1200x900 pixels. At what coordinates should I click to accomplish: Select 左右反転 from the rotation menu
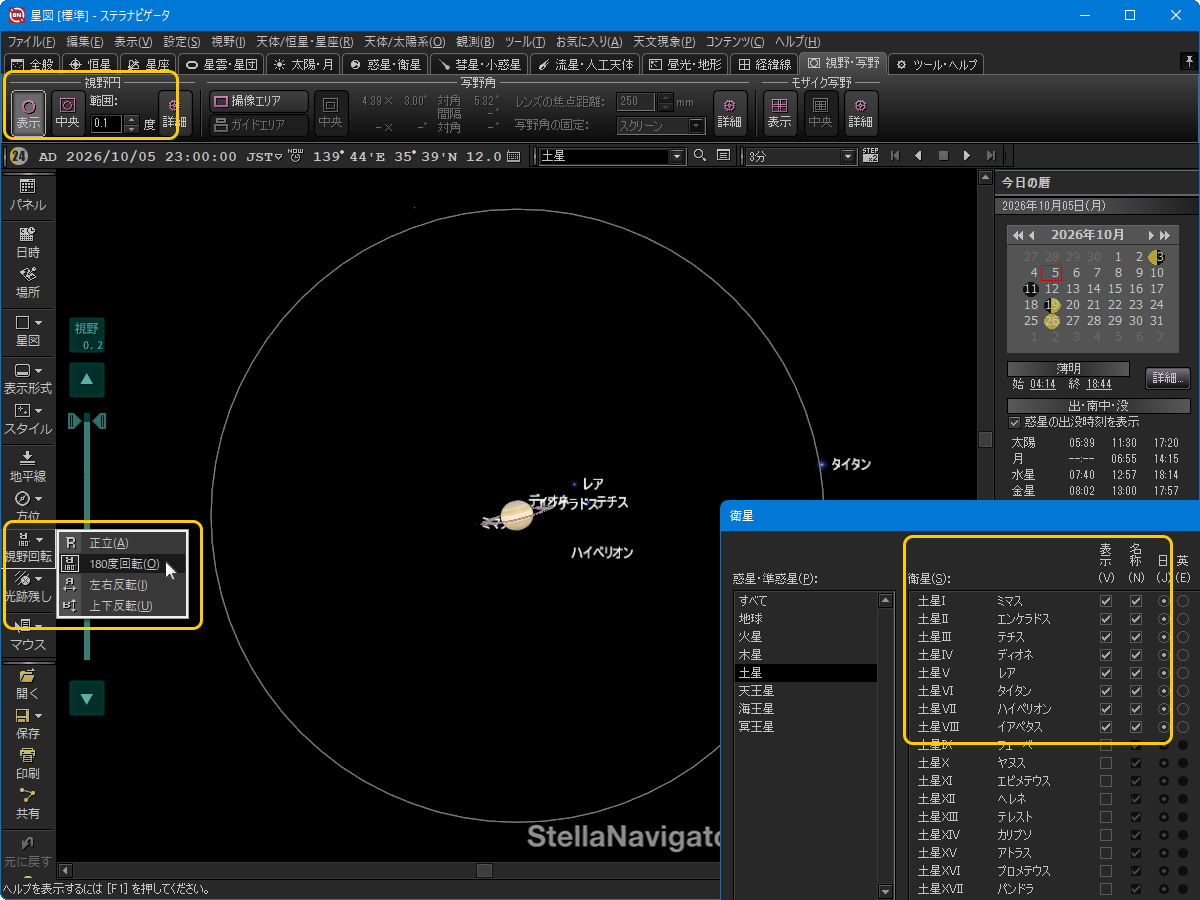point(118,585)
